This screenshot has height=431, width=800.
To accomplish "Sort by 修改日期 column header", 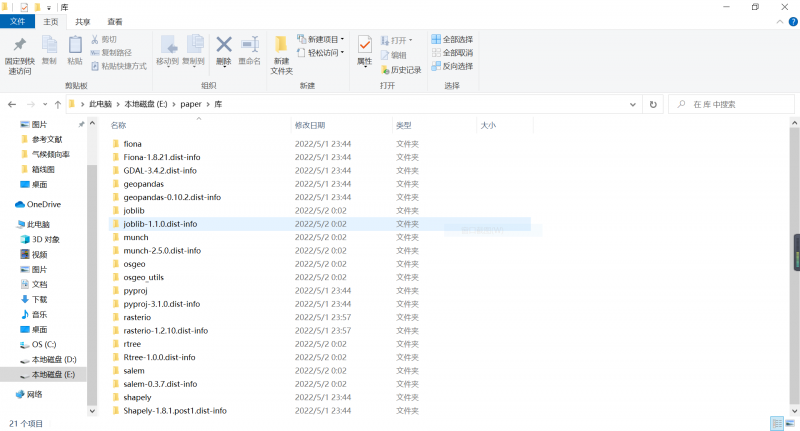I will pyautogui.click(x=309, y=125).
